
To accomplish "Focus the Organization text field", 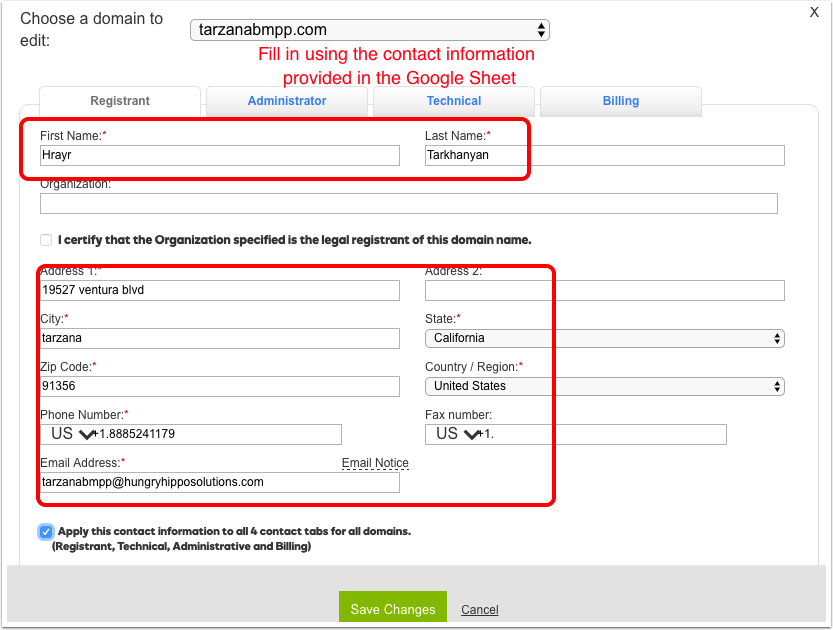I will click(408, 204).
